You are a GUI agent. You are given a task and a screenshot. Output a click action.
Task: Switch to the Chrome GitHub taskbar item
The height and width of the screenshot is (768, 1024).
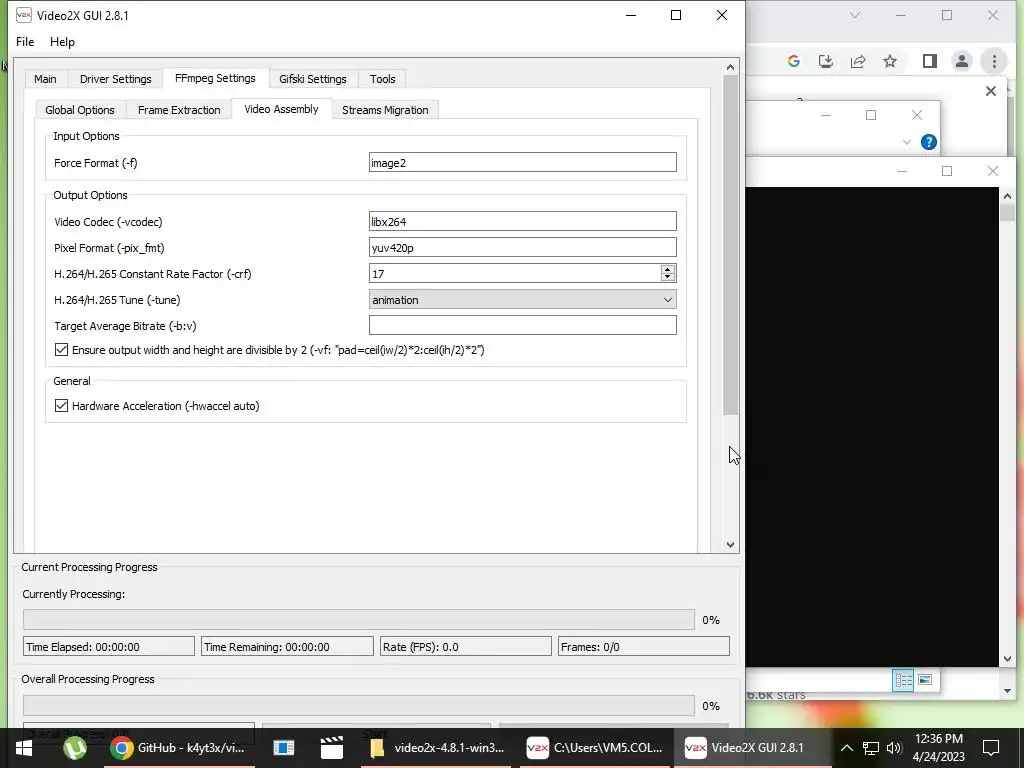tap(178, 748)
